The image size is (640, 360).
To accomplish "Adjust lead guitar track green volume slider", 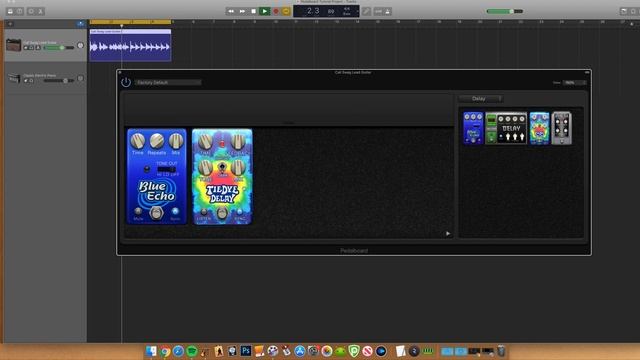I will click(x=59, y=48).
